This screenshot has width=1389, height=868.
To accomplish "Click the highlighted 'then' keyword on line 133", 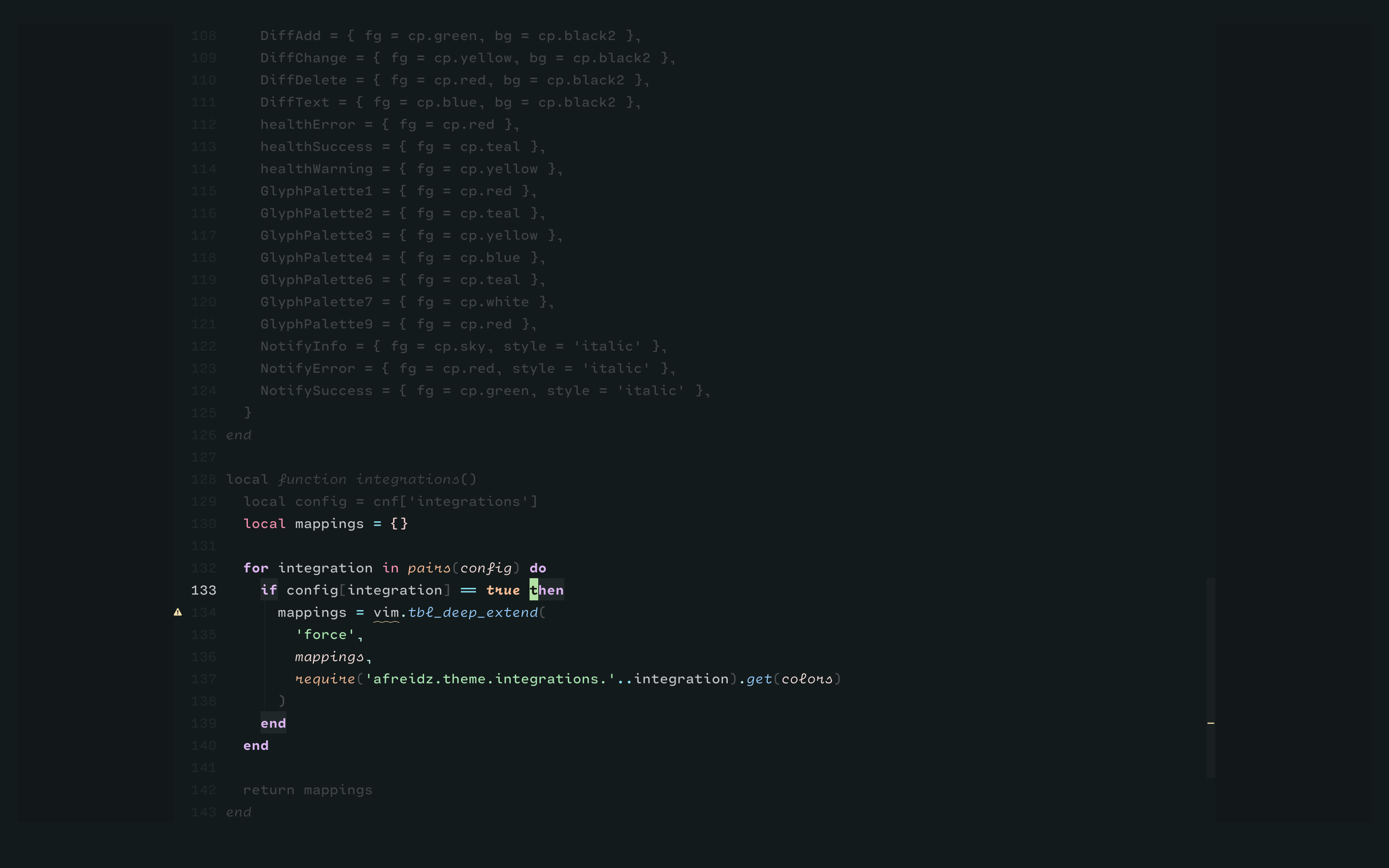I will point(546,590).
